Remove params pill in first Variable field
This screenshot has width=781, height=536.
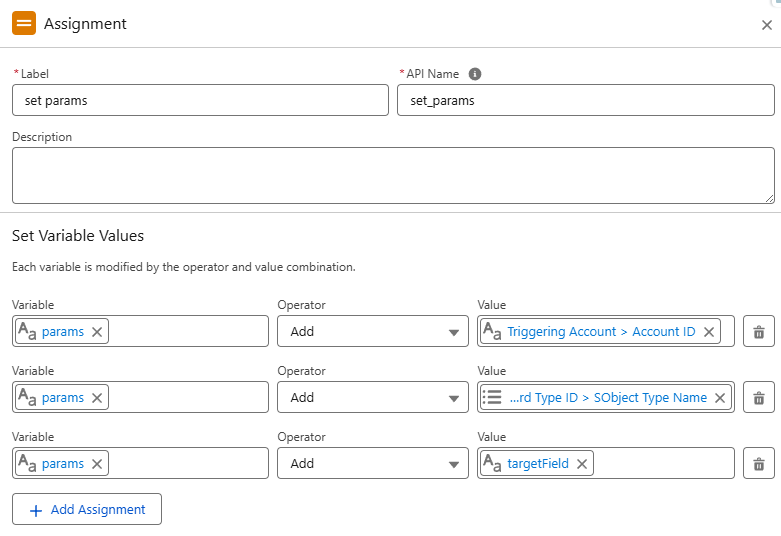click(x=97, y=332)
